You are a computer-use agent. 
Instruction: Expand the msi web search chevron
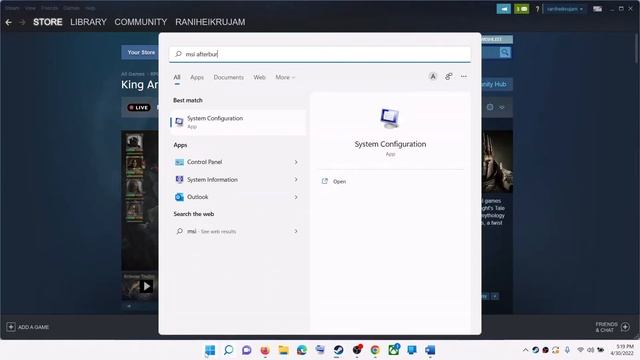click(296, 231)
